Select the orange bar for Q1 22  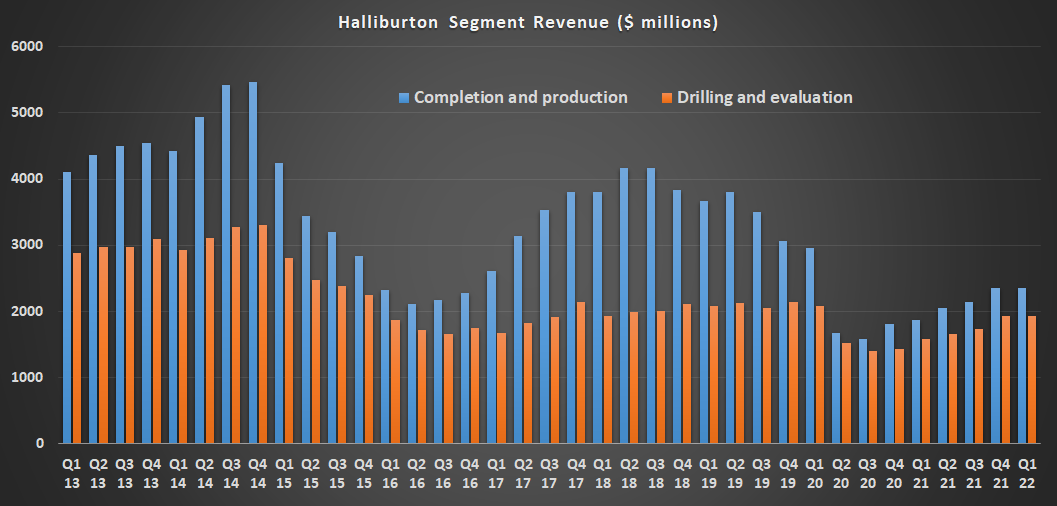pyautogui.click(x=1033, y=379)
